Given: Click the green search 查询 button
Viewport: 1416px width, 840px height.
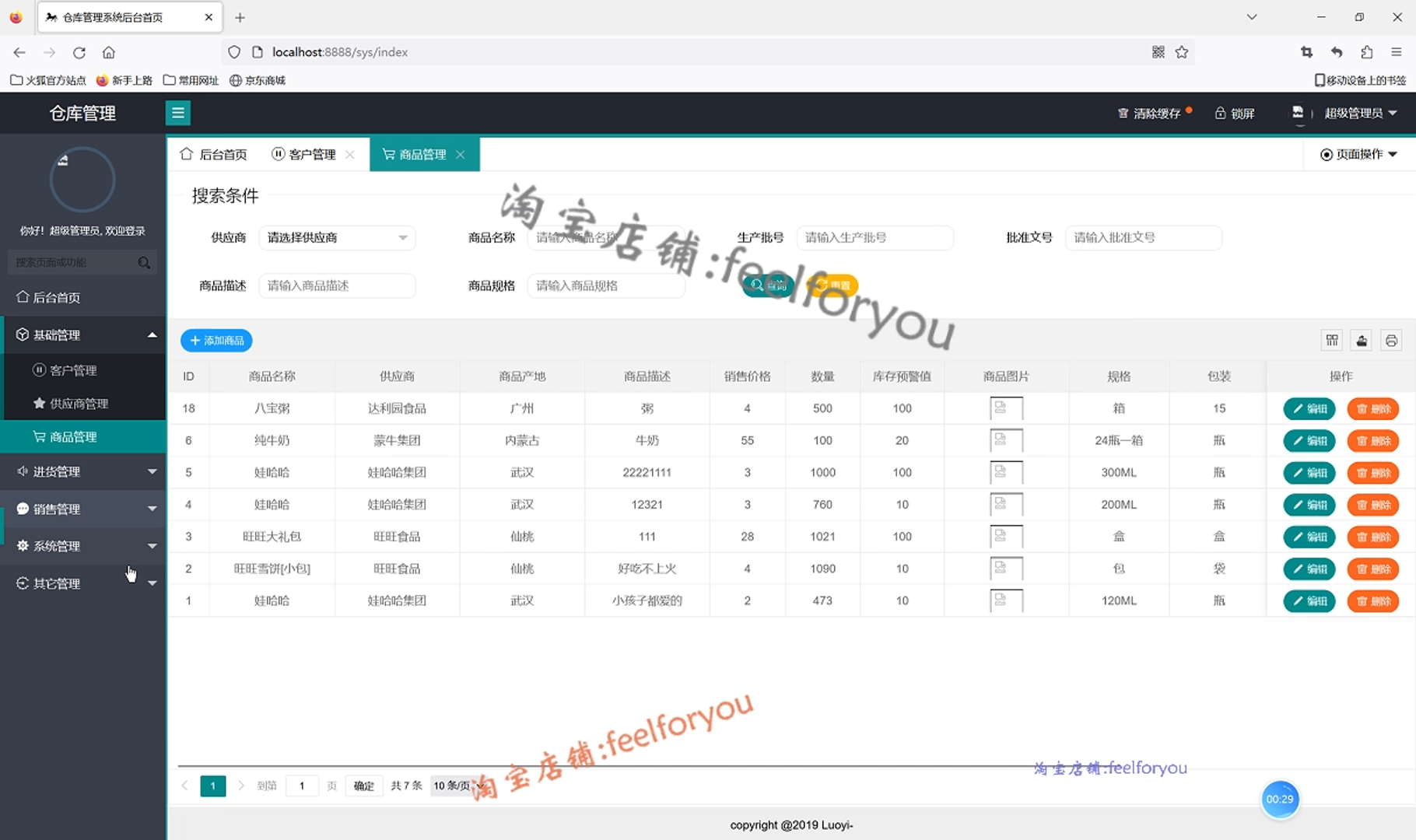Looking at the screenshot, I should click(768, 285).
